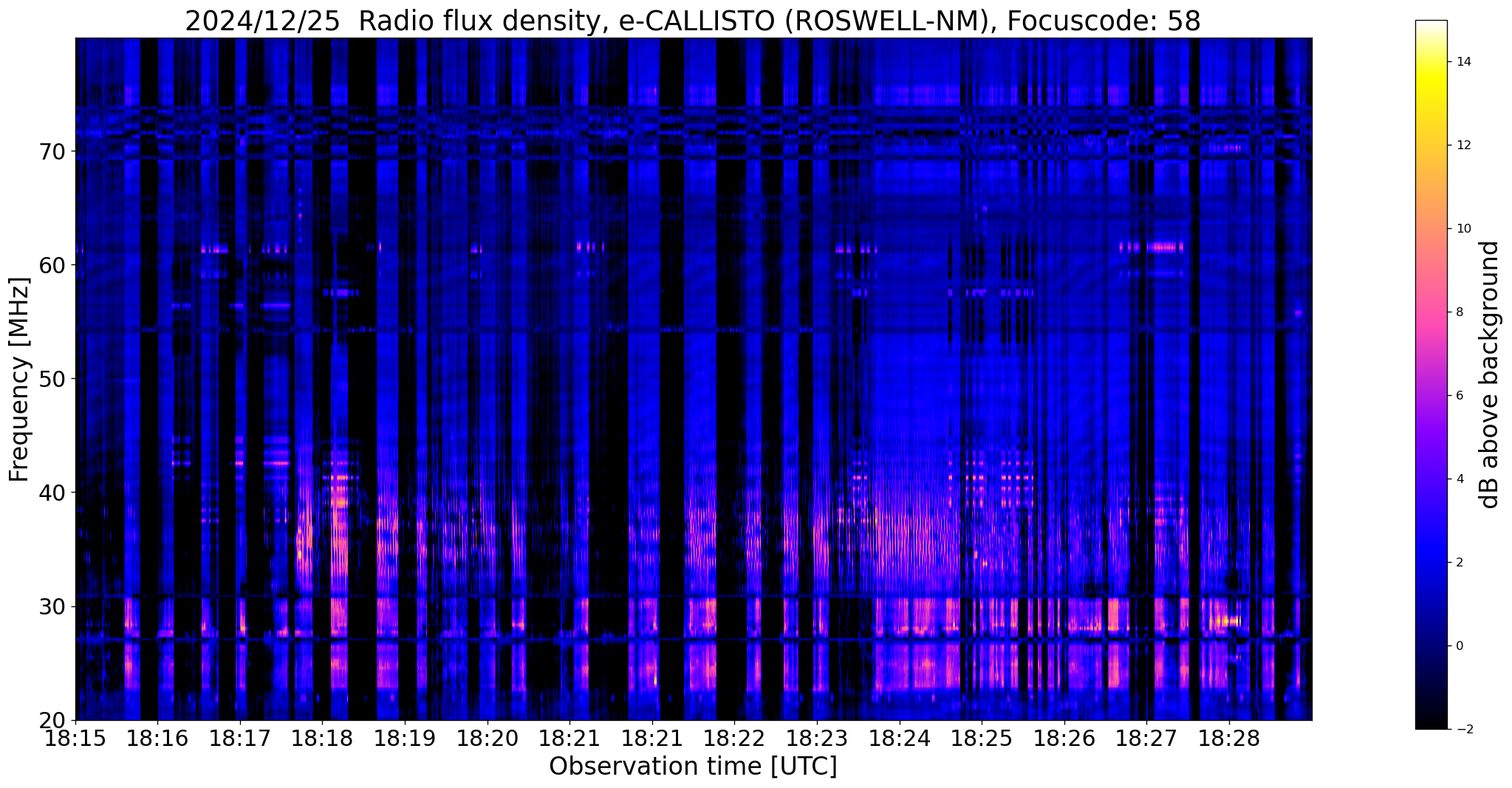
Task: Select the 18:19 time tick label
Action: 405,739
